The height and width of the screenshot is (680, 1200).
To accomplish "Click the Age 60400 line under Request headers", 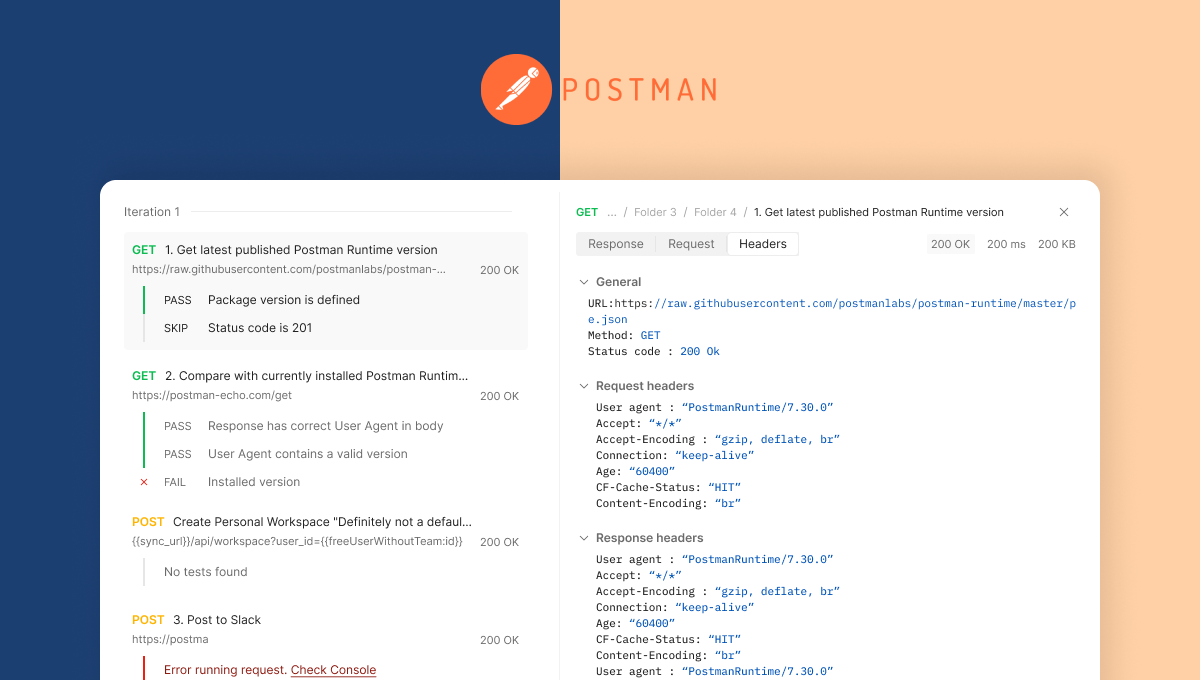I will click(636, 472).
